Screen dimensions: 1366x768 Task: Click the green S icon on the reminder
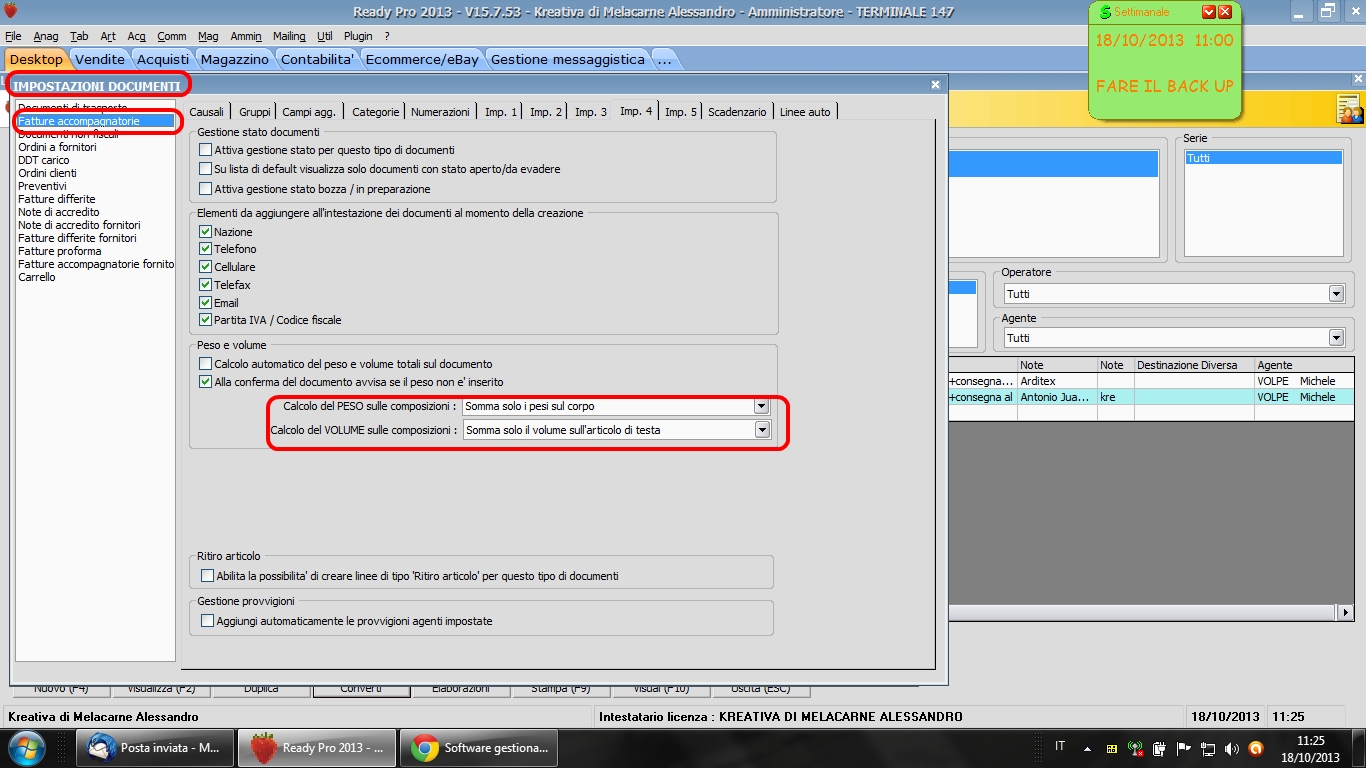pyautogui.click(x=1104, y=12)
